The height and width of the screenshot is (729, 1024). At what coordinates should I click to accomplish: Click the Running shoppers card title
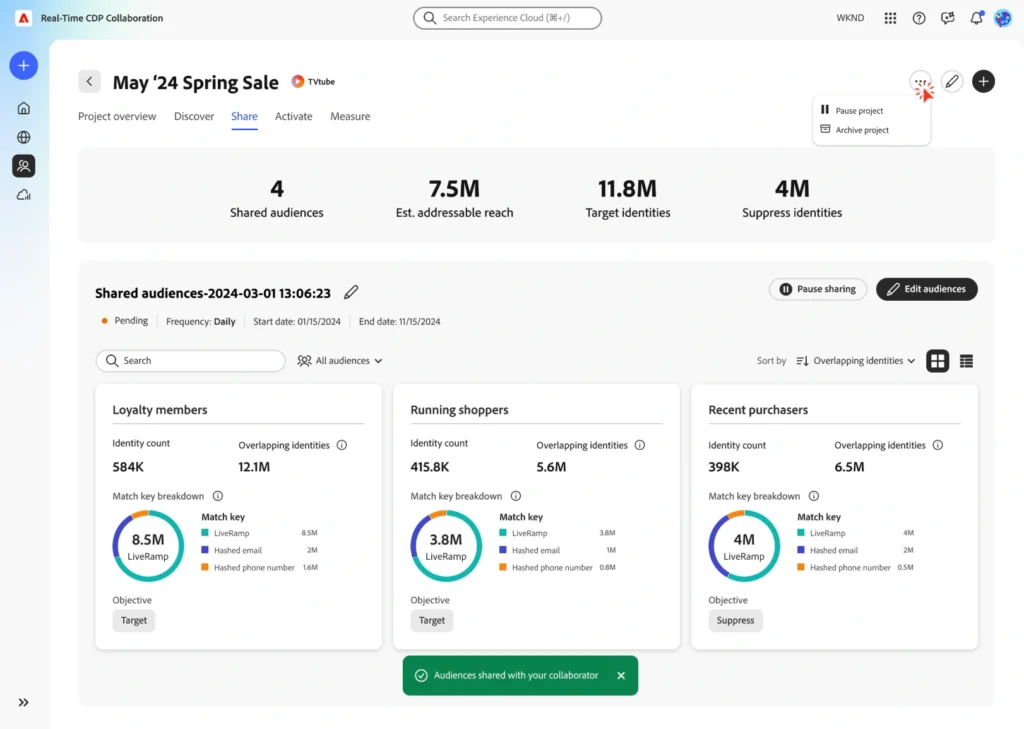(459, 410)
